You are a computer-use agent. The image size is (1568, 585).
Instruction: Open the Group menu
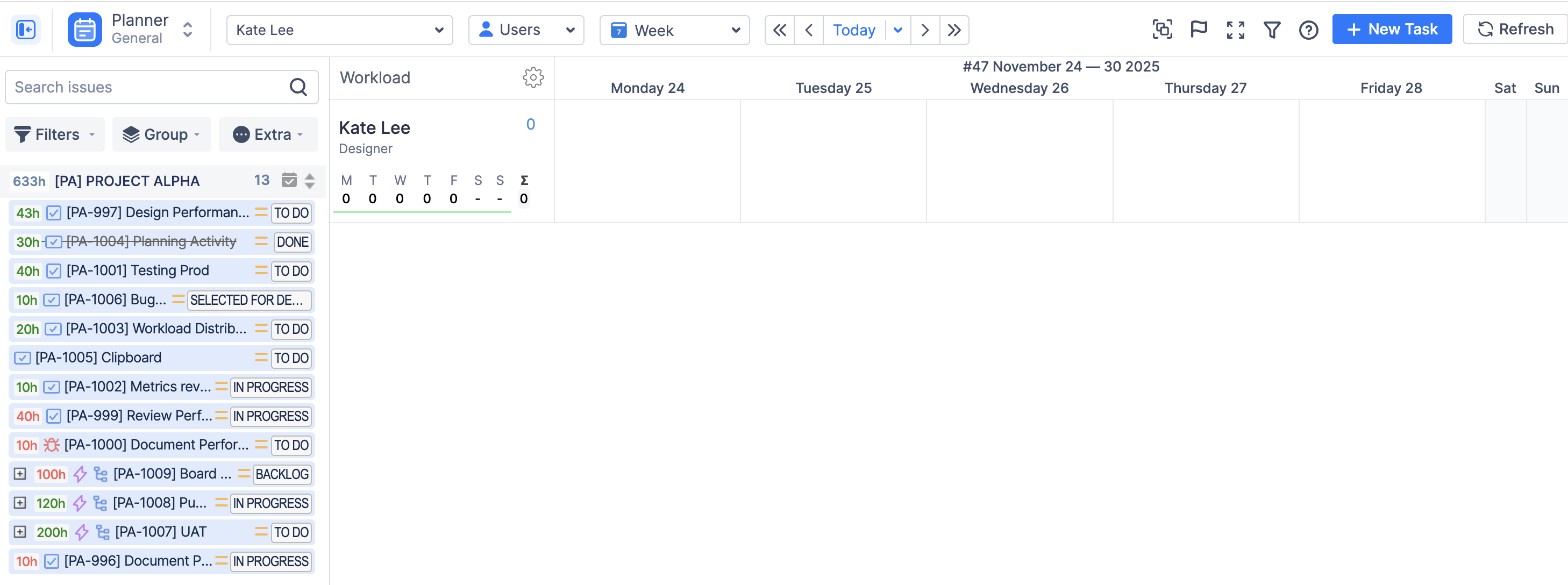pos(161,134)
